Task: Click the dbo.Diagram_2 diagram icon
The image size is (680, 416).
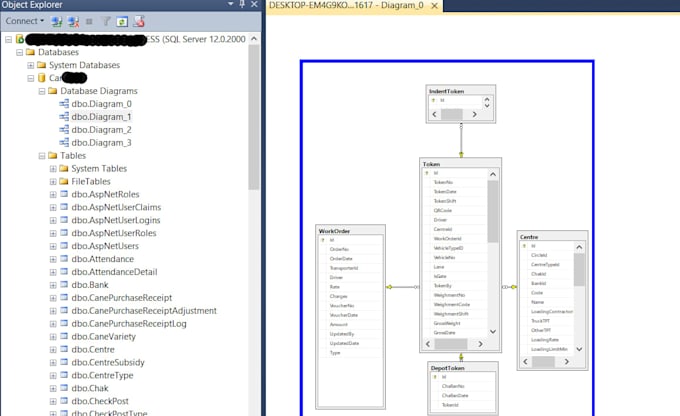Action: tap(65, 130)
